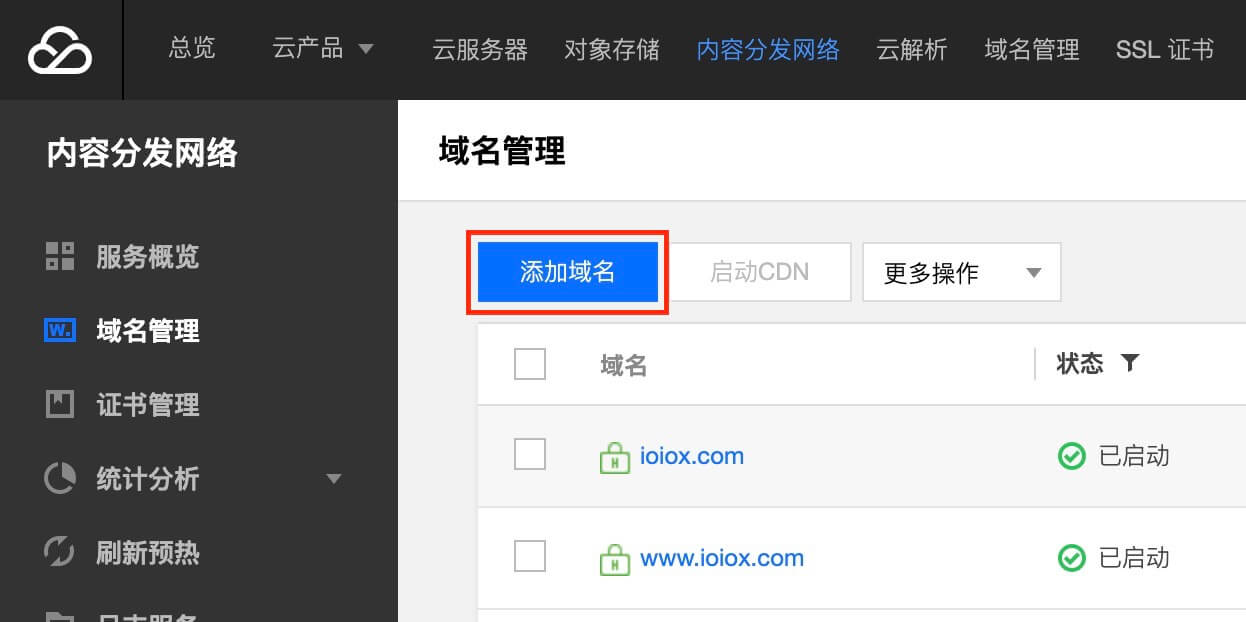Switch to 云服务器 in top navigation

pos(480,49)
